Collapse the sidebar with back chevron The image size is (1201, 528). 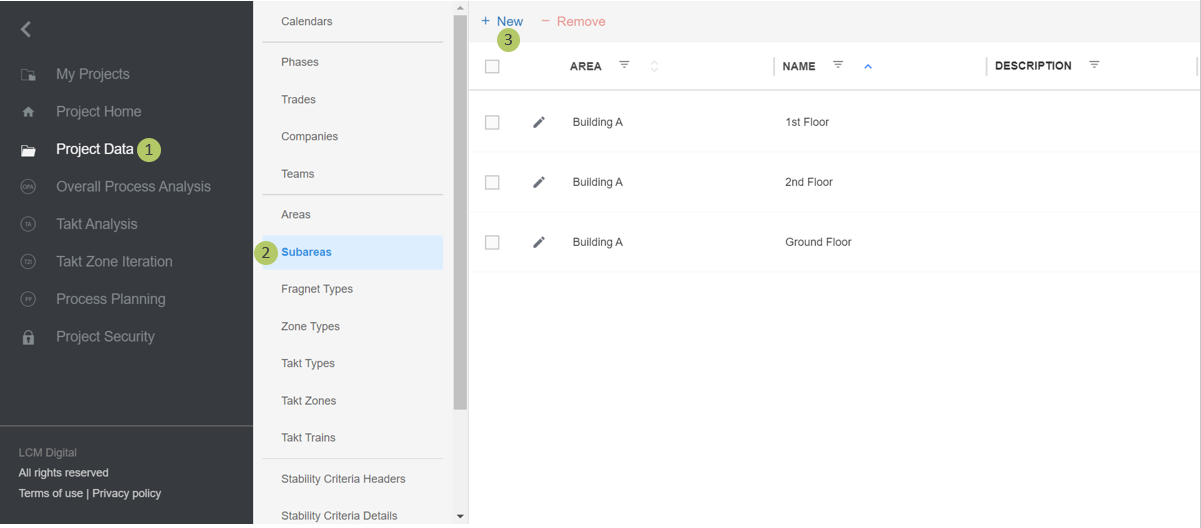pos(26,29)
